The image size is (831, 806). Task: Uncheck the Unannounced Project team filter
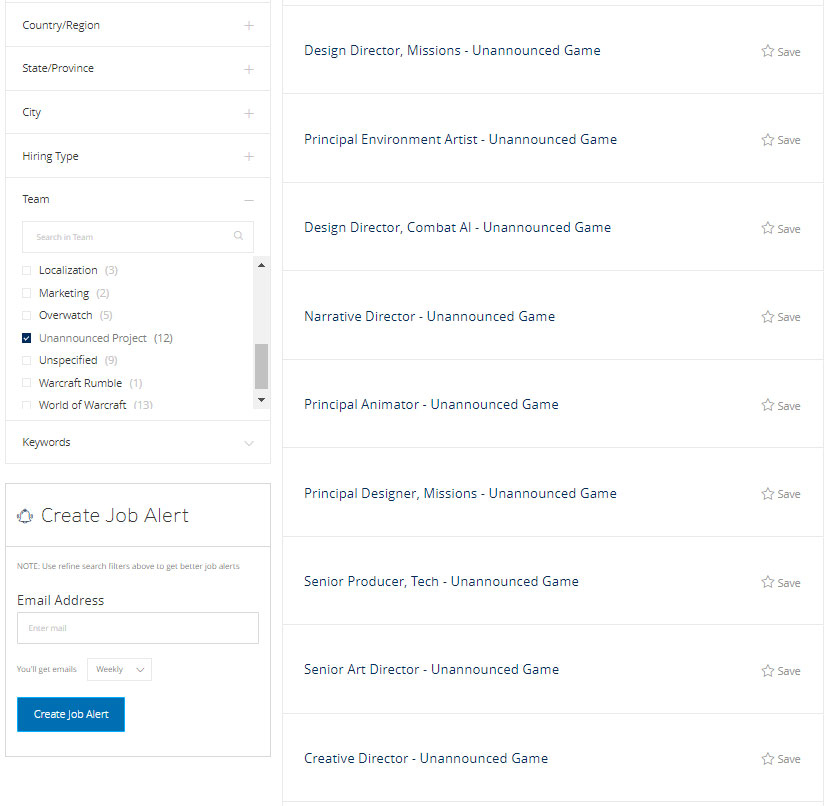(x=27, y=338)
